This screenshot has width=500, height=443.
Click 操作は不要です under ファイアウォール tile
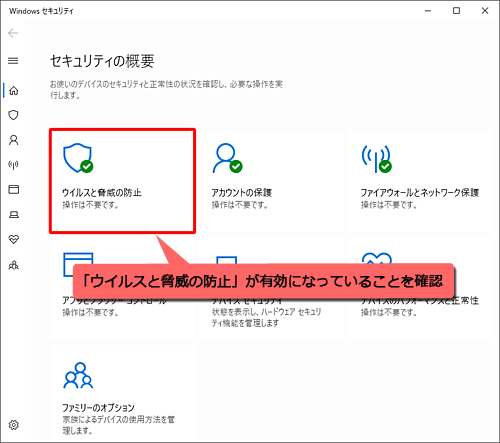pos(389,205)
